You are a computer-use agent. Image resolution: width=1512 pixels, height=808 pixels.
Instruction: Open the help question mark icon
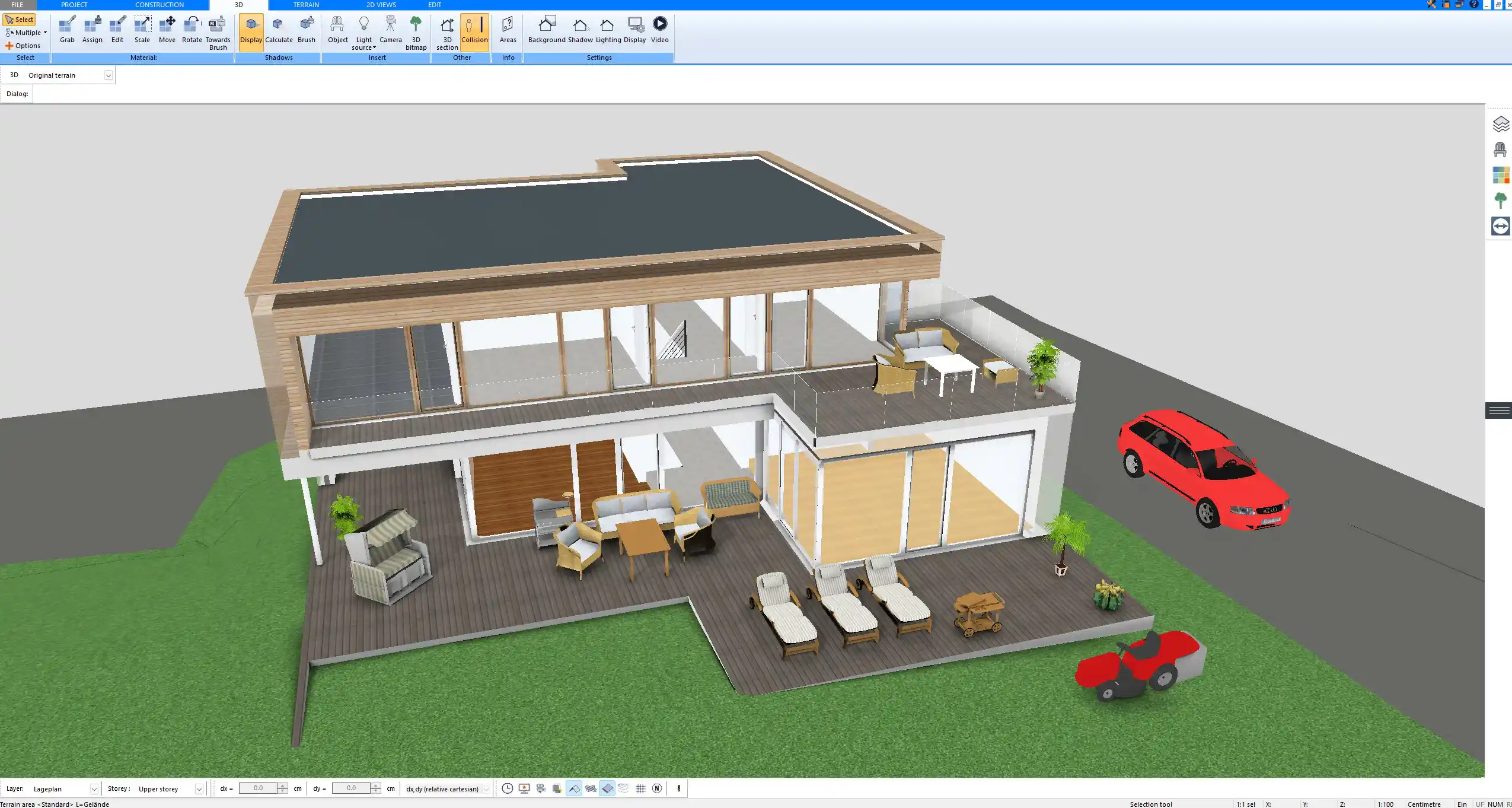tap(1474, 4)
